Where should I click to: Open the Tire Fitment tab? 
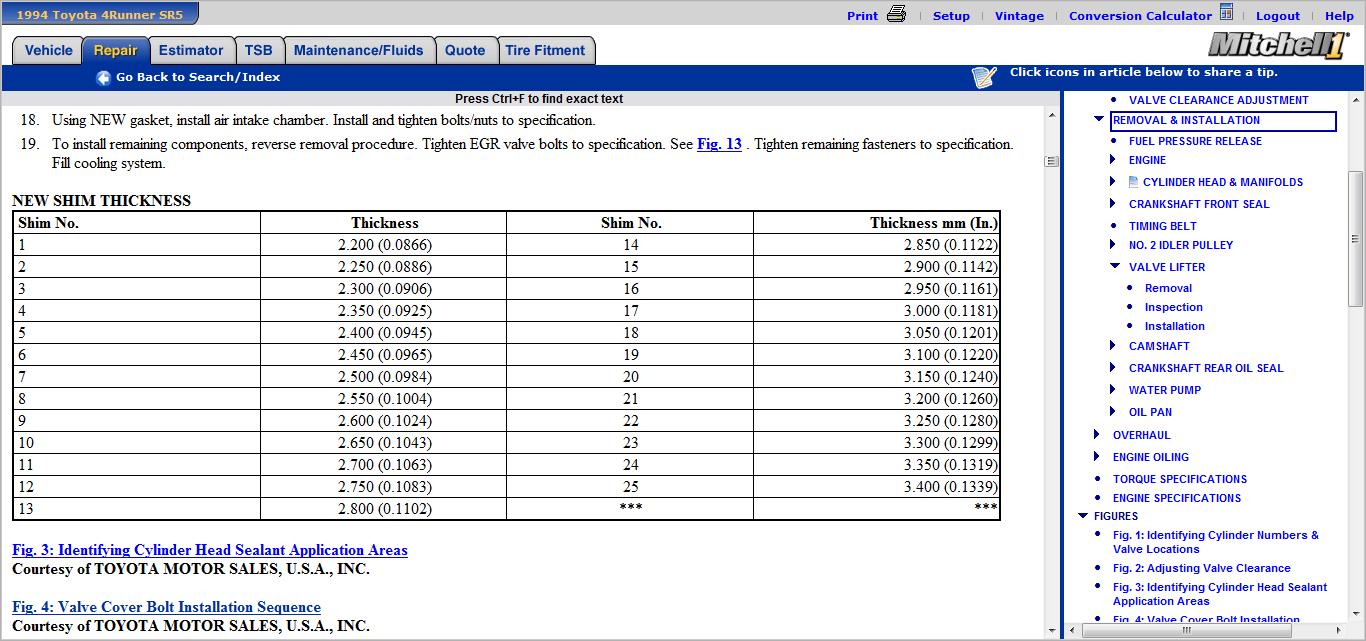coord(545,51)
